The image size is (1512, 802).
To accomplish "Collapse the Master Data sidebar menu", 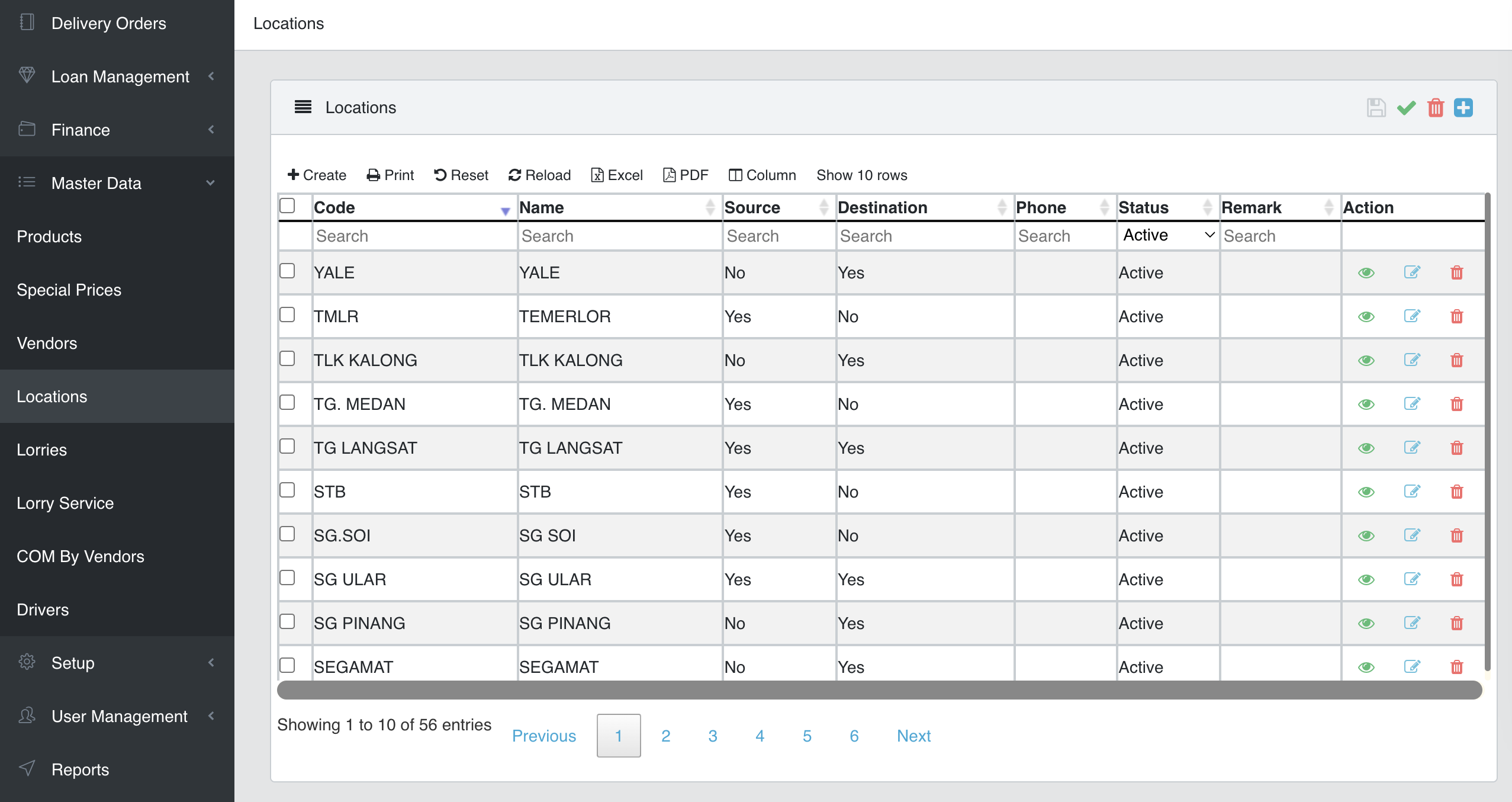I will (x=96, y=184).
